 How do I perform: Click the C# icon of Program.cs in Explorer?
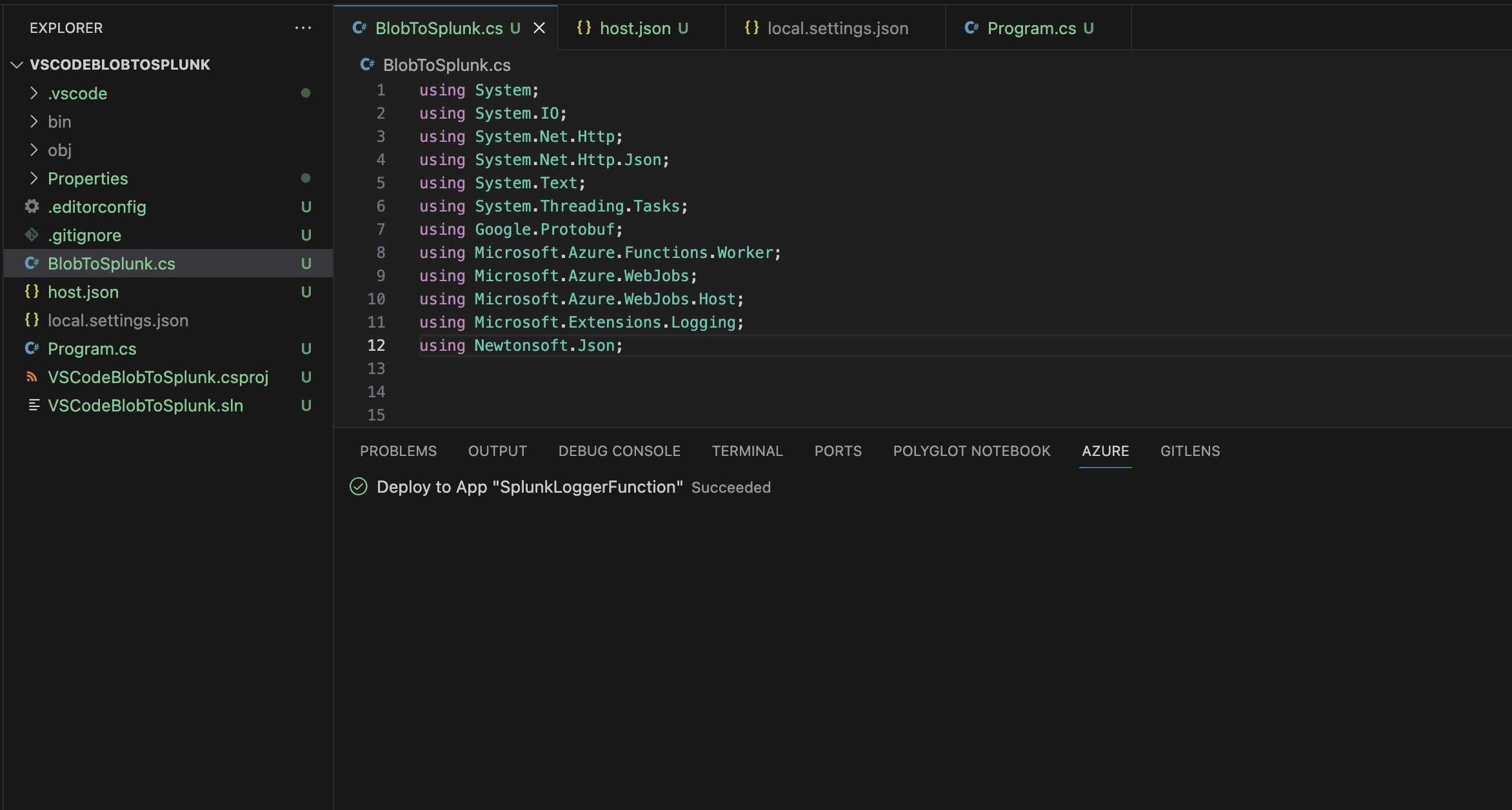point(32,348)
